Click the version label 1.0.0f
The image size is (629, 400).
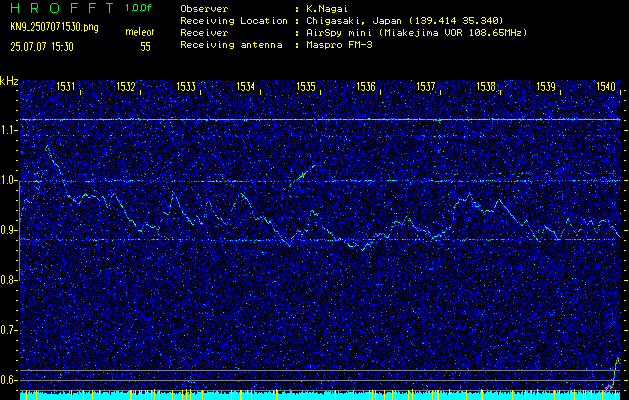[138, 8]
